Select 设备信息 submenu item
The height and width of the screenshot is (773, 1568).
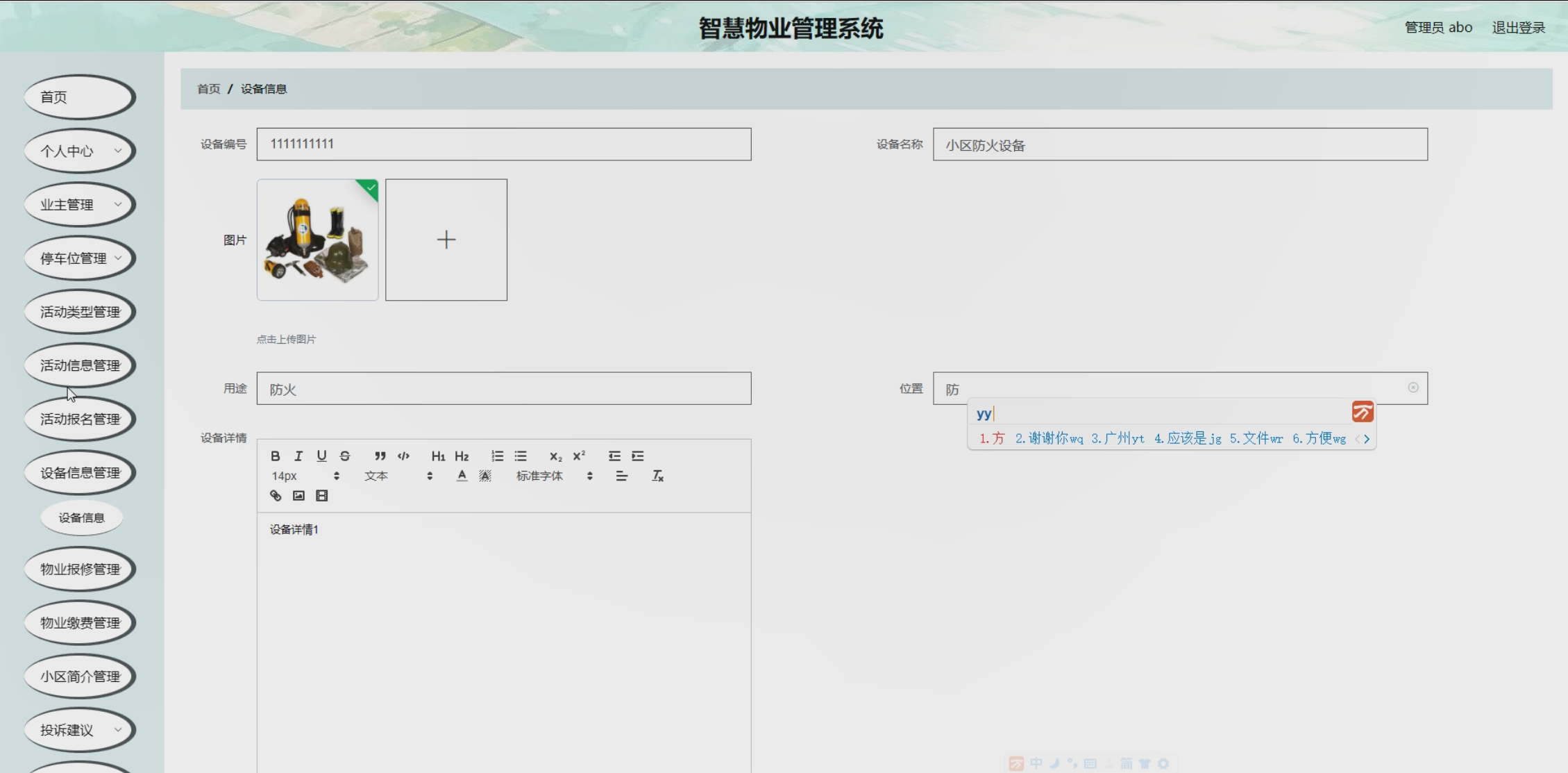pyautogui.click(x=81, y=518)
